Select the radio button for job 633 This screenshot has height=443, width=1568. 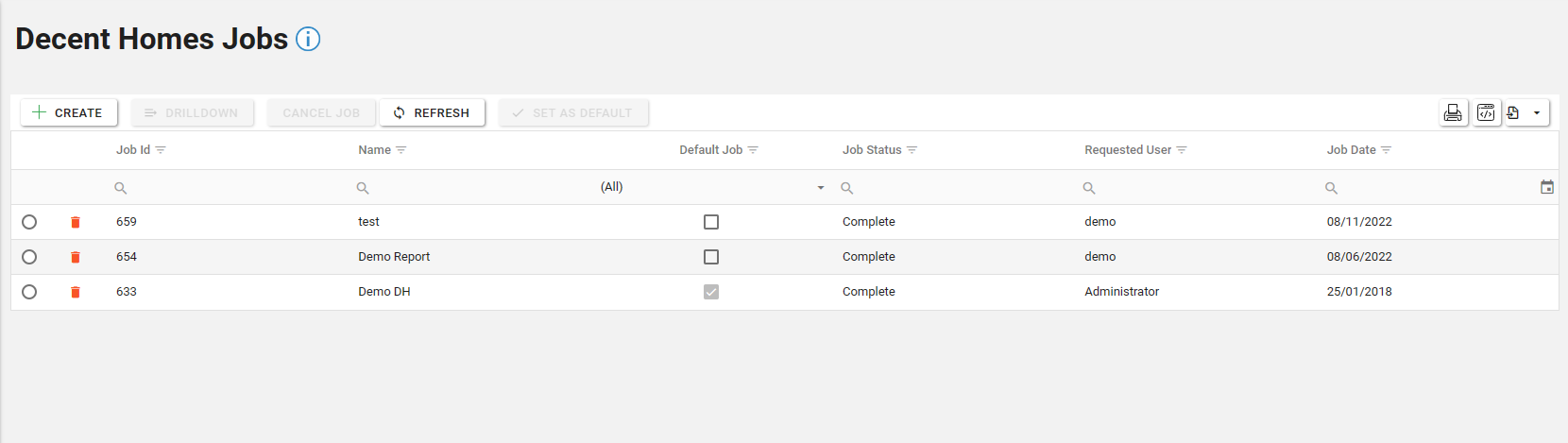(x=29, y=292)
